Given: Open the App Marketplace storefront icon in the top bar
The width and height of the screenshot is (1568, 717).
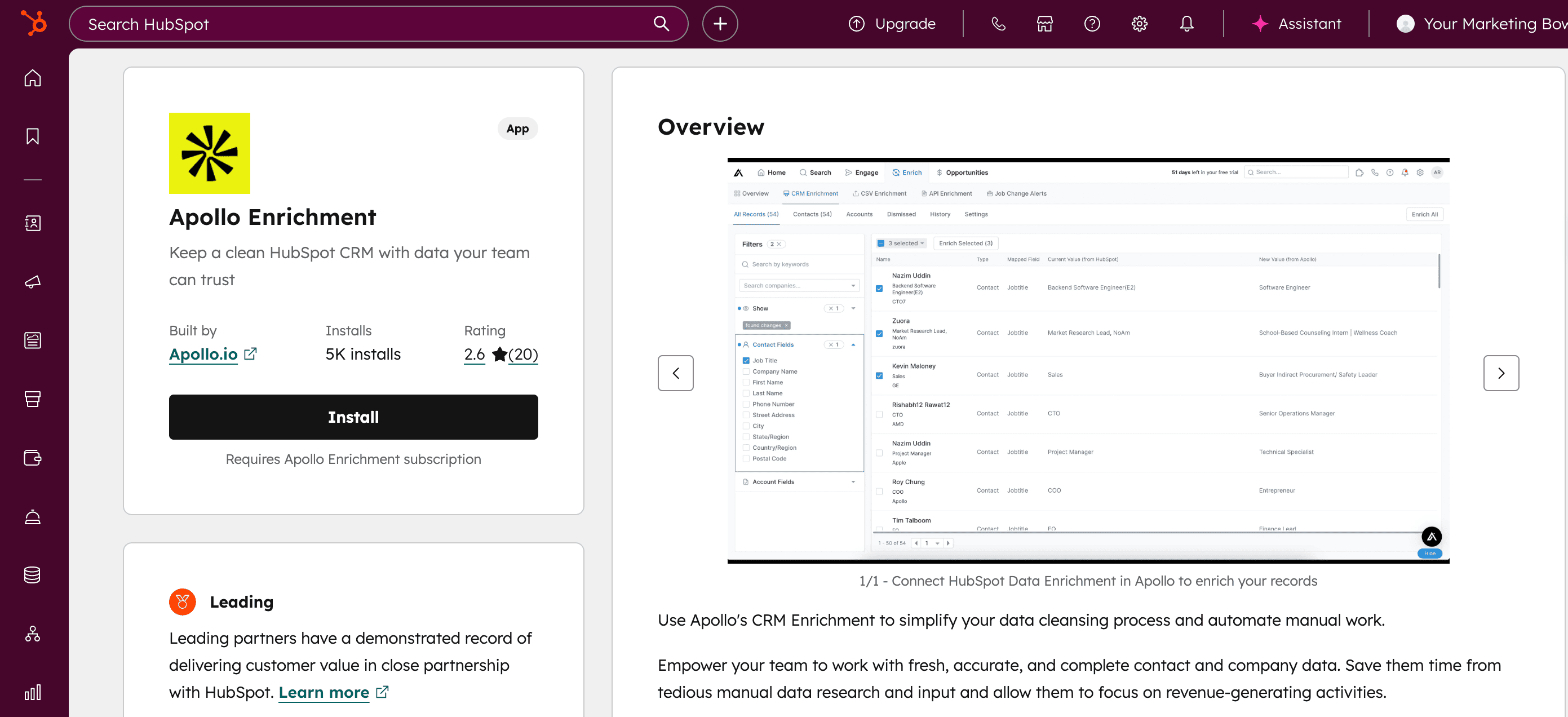Looking at the screenshot, I should point(1044,24).
